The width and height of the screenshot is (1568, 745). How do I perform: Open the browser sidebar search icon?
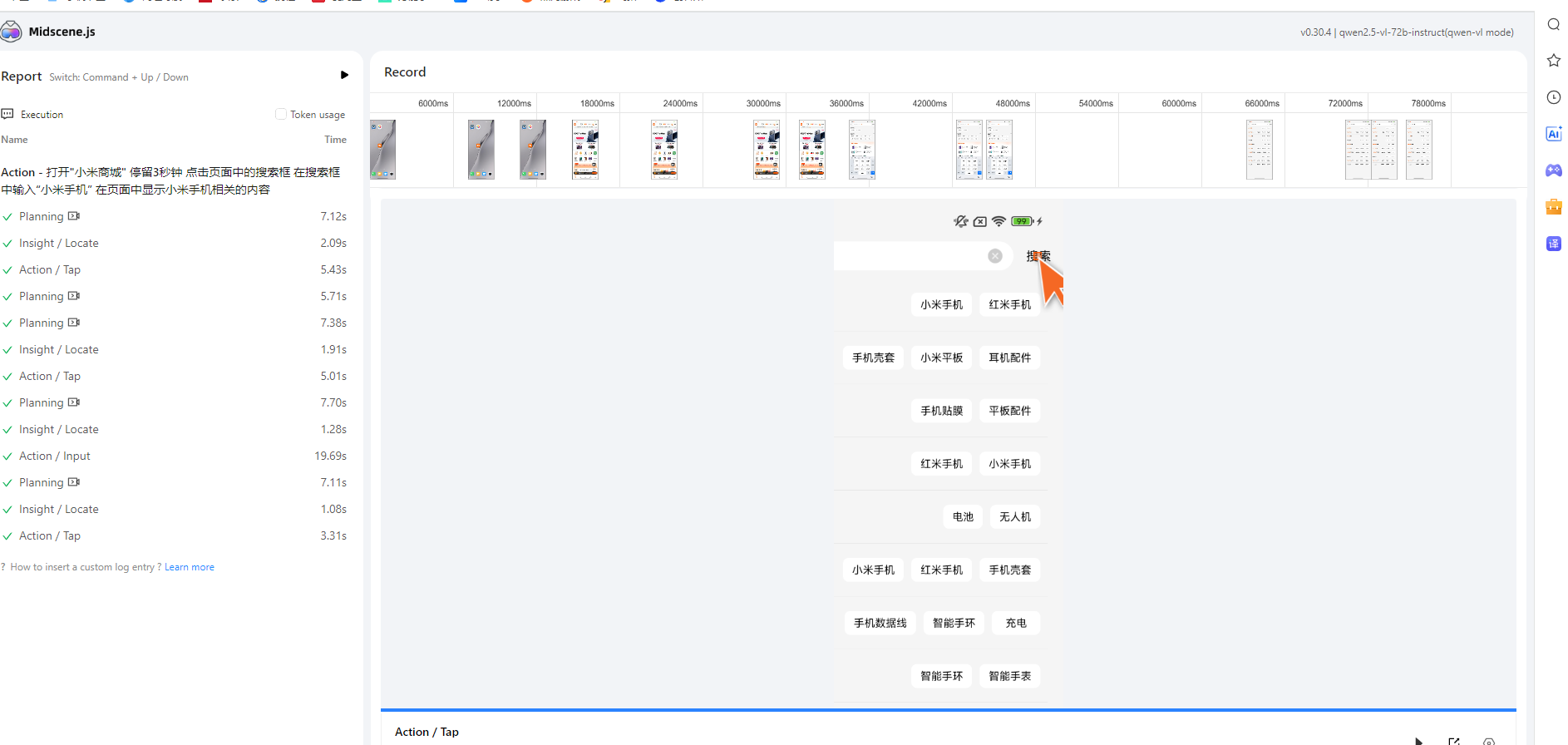pyautogui.click(x=1553, y=24)
